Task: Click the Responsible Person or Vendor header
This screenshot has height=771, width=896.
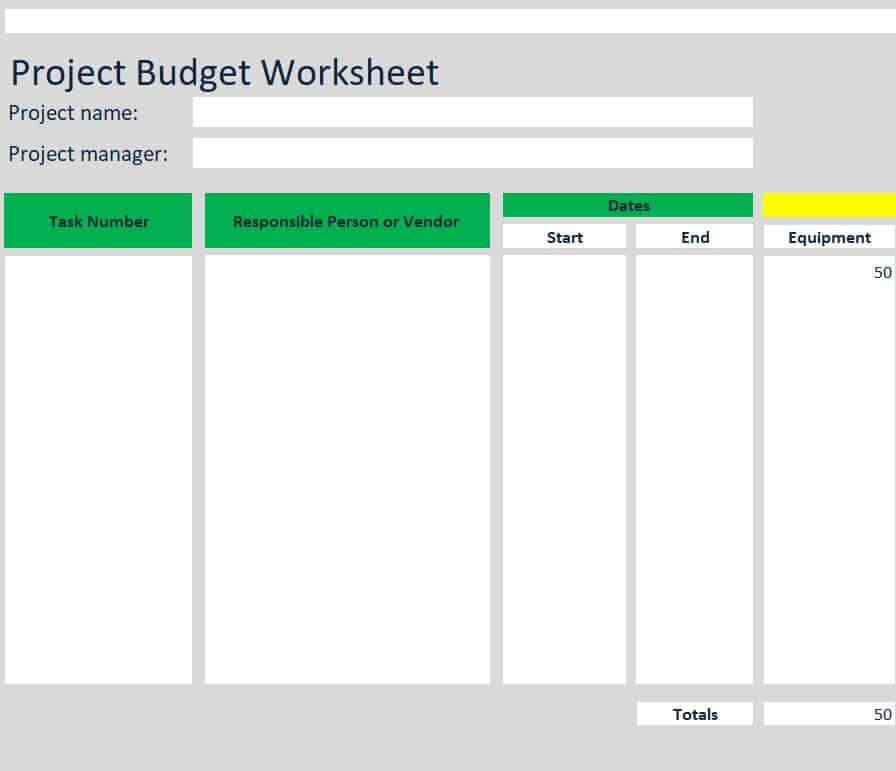Action: tap(346, 221)
